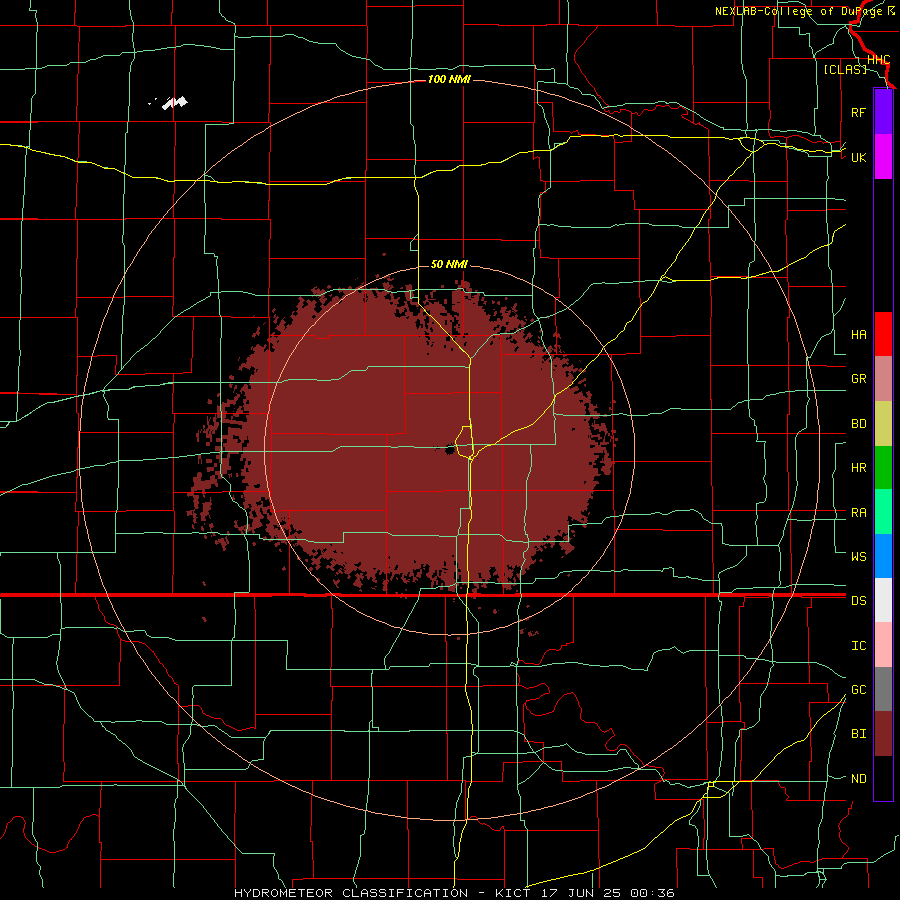Click the UK legend label
900x900 pixels.
[858, 157]
